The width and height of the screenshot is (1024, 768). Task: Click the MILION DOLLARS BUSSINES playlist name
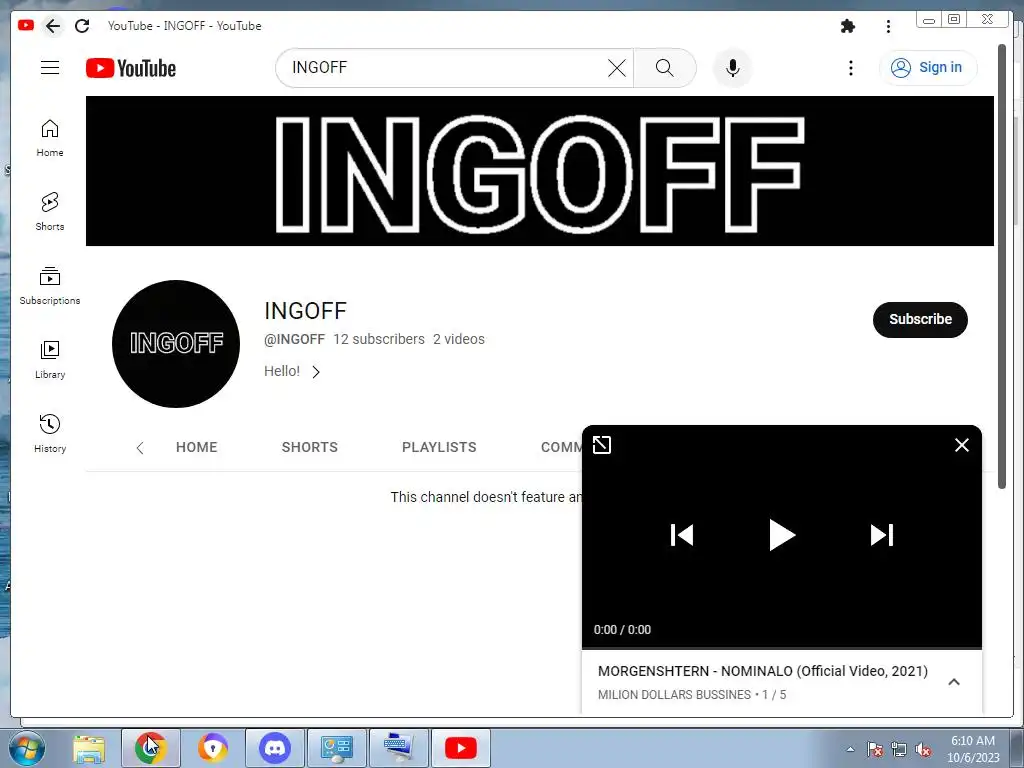tap(674, 695)
